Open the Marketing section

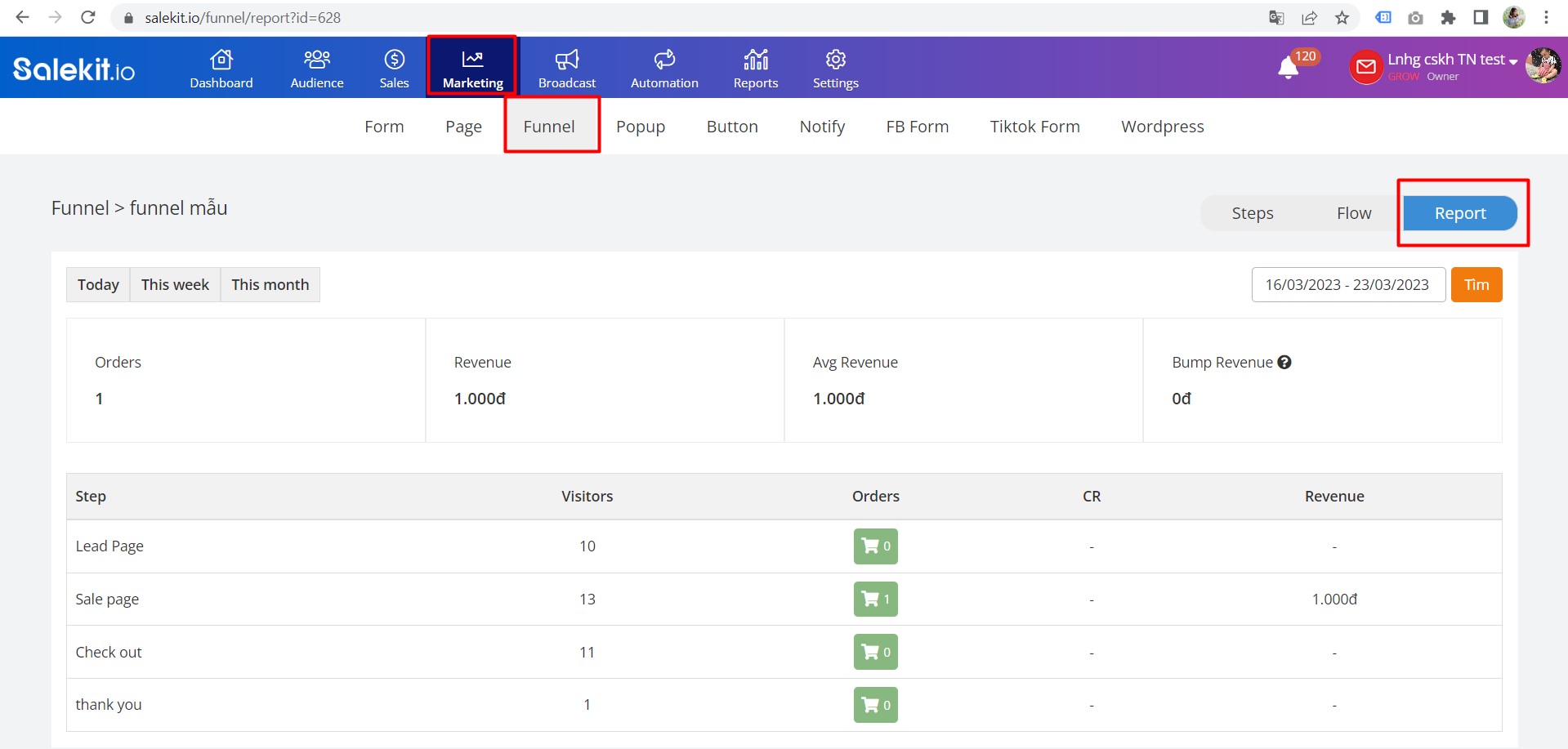click(472, 69)
